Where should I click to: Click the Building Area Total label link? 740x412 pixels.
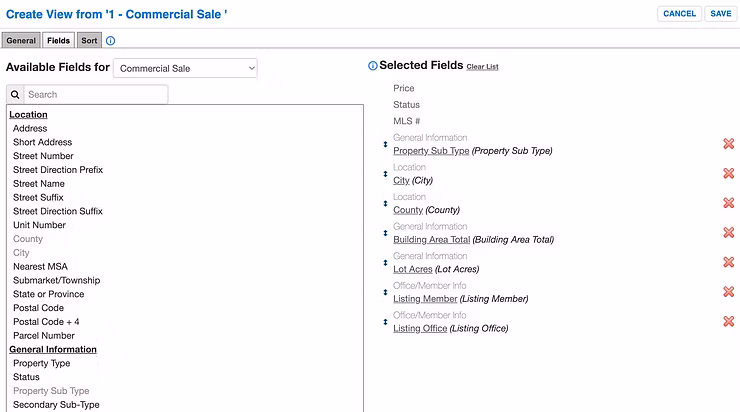click(432, 239)
